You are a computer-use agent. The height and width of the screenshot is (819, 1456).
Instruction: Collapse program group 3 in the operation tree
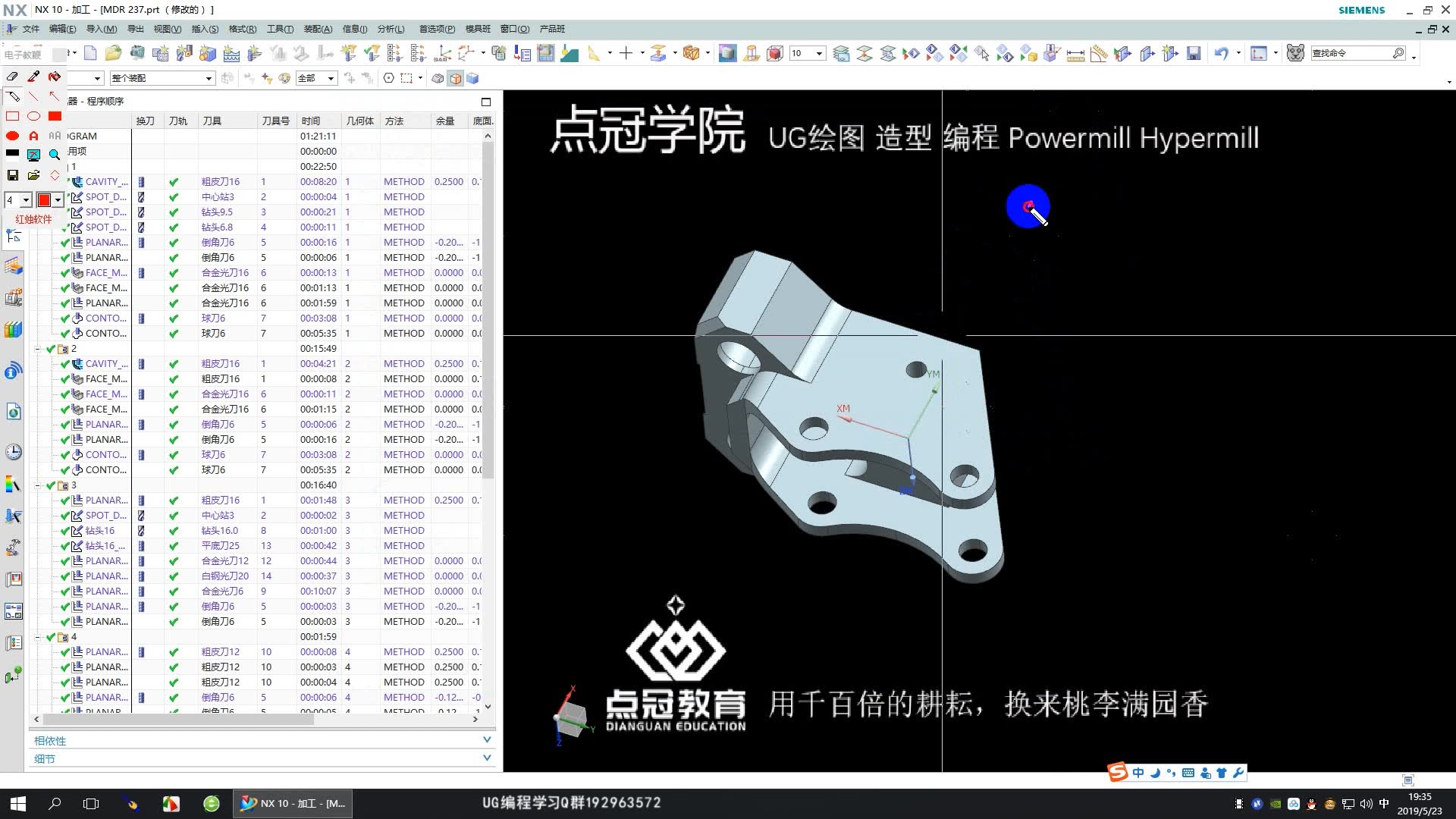(x=39, y=485)
